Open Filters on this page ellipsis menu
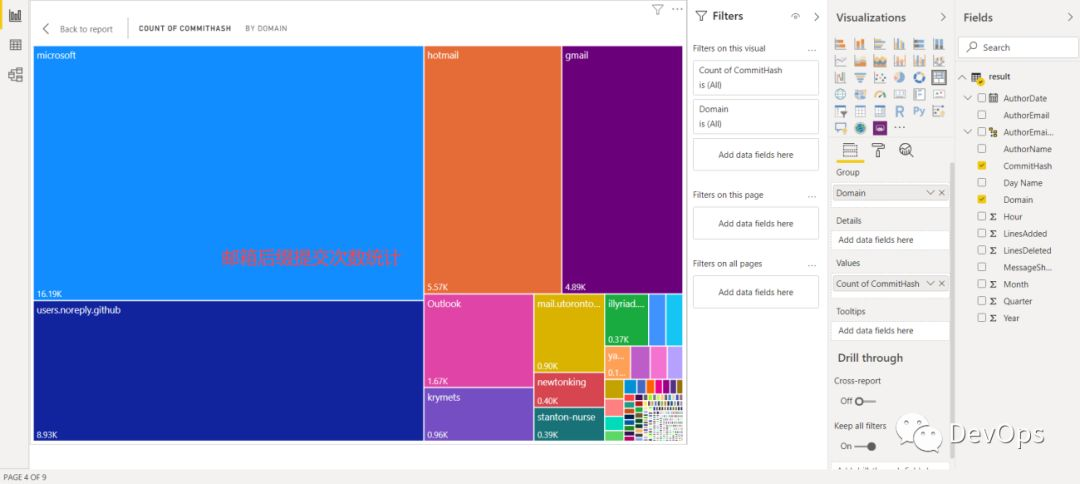 [811, 196]
